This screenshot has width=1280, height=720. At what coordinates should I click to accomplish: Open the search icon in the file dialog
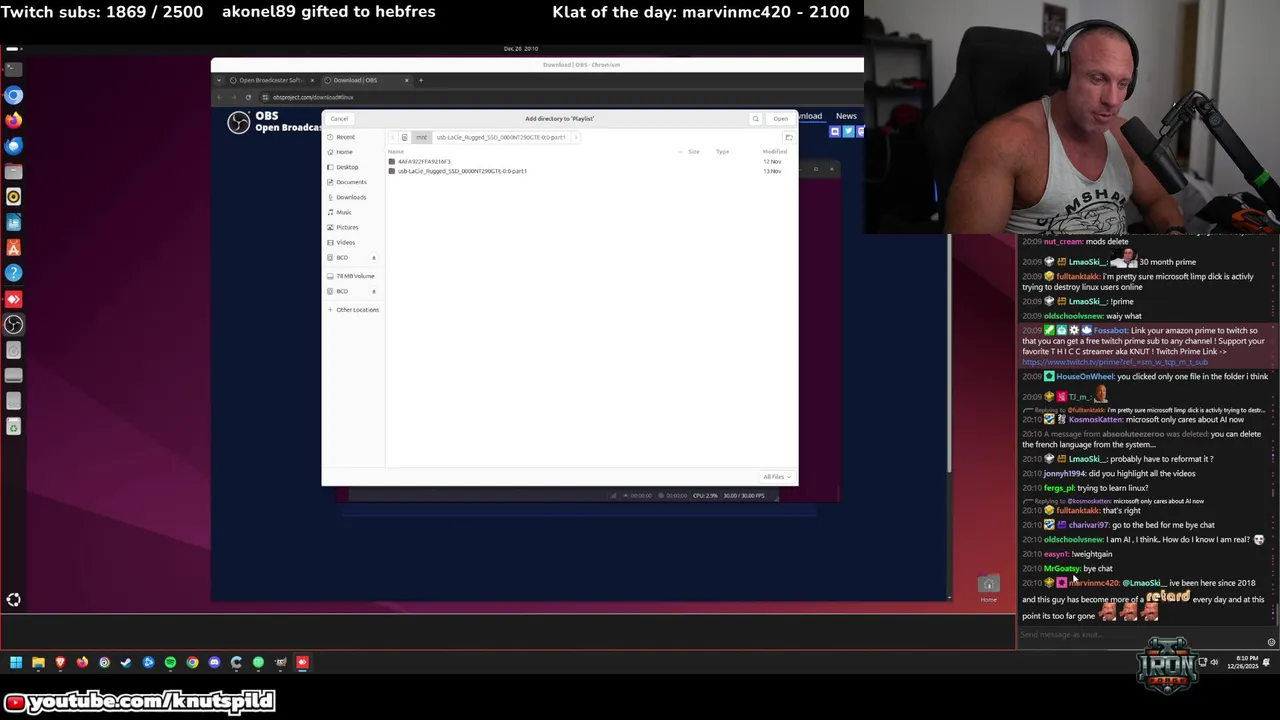(756, 119)
